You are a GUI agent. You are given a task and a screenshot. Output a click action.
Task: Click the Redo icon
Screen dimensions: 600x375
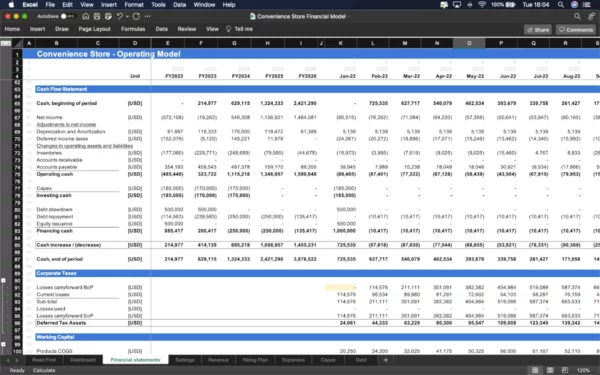coord(136,16)
